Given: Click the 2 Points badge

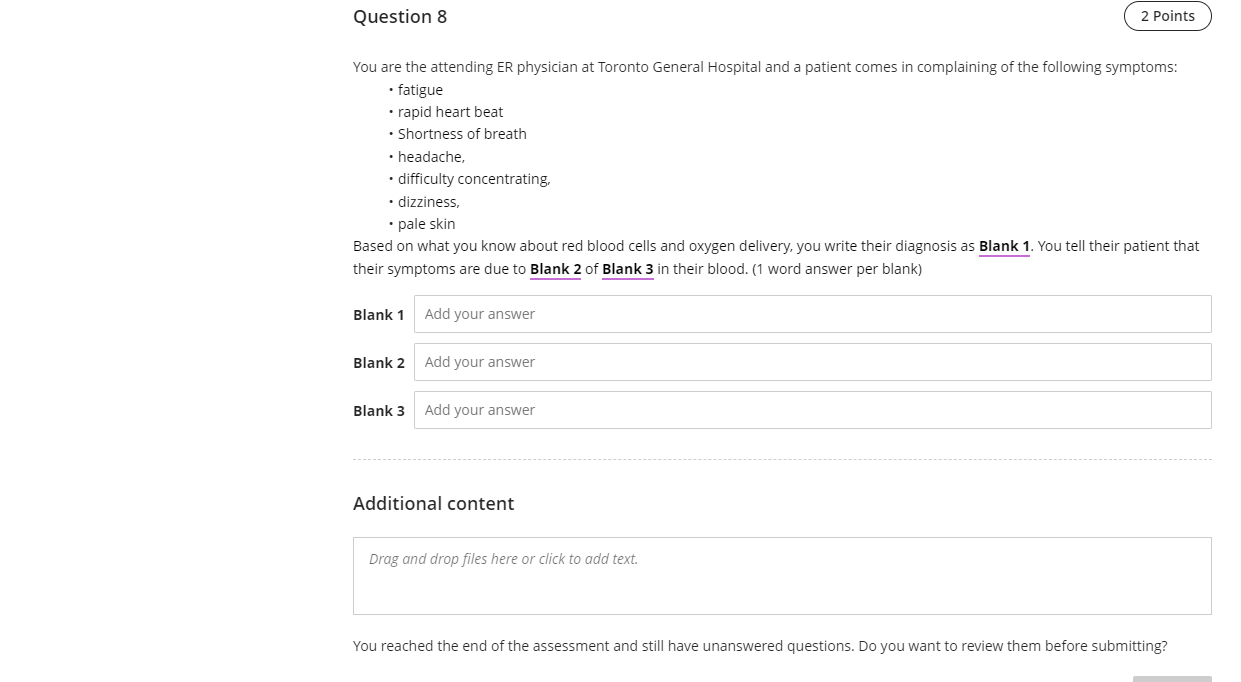Looking at the screenshot, I should pyautogui.click(x=1167, y=16).
